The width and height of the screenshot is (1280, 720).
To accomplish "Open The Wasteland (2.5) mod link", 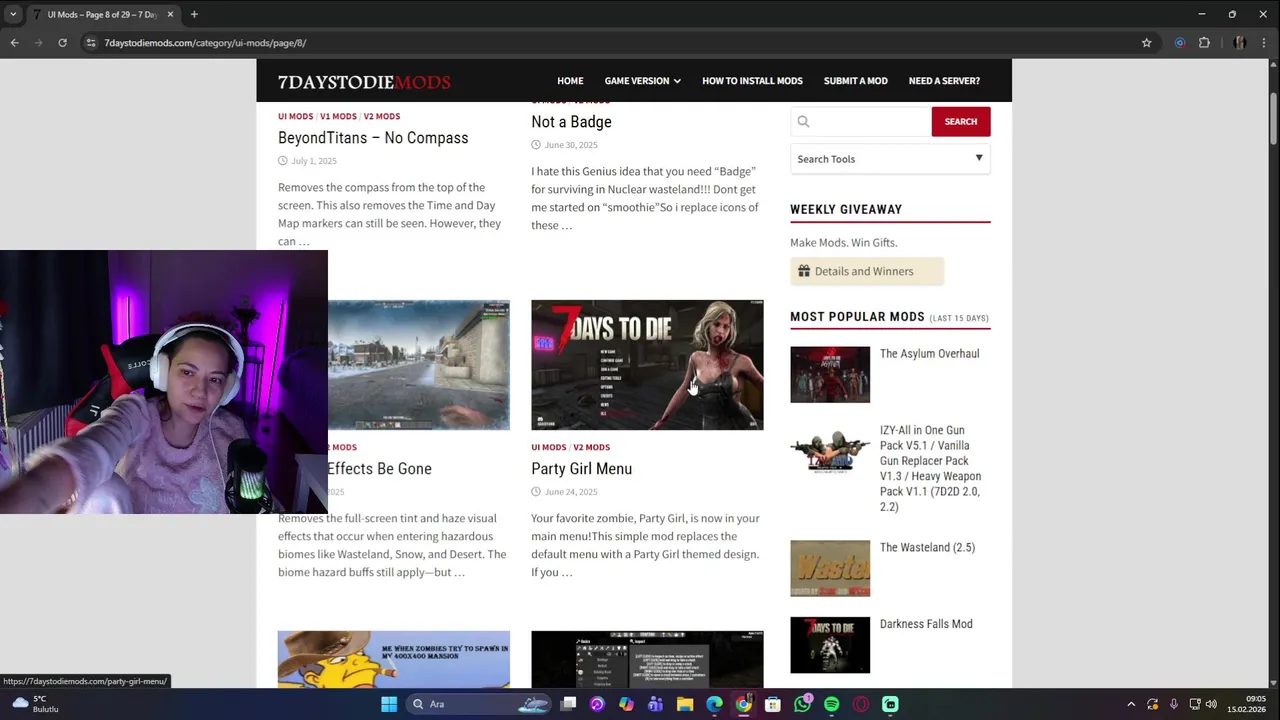I will (927, 548).
